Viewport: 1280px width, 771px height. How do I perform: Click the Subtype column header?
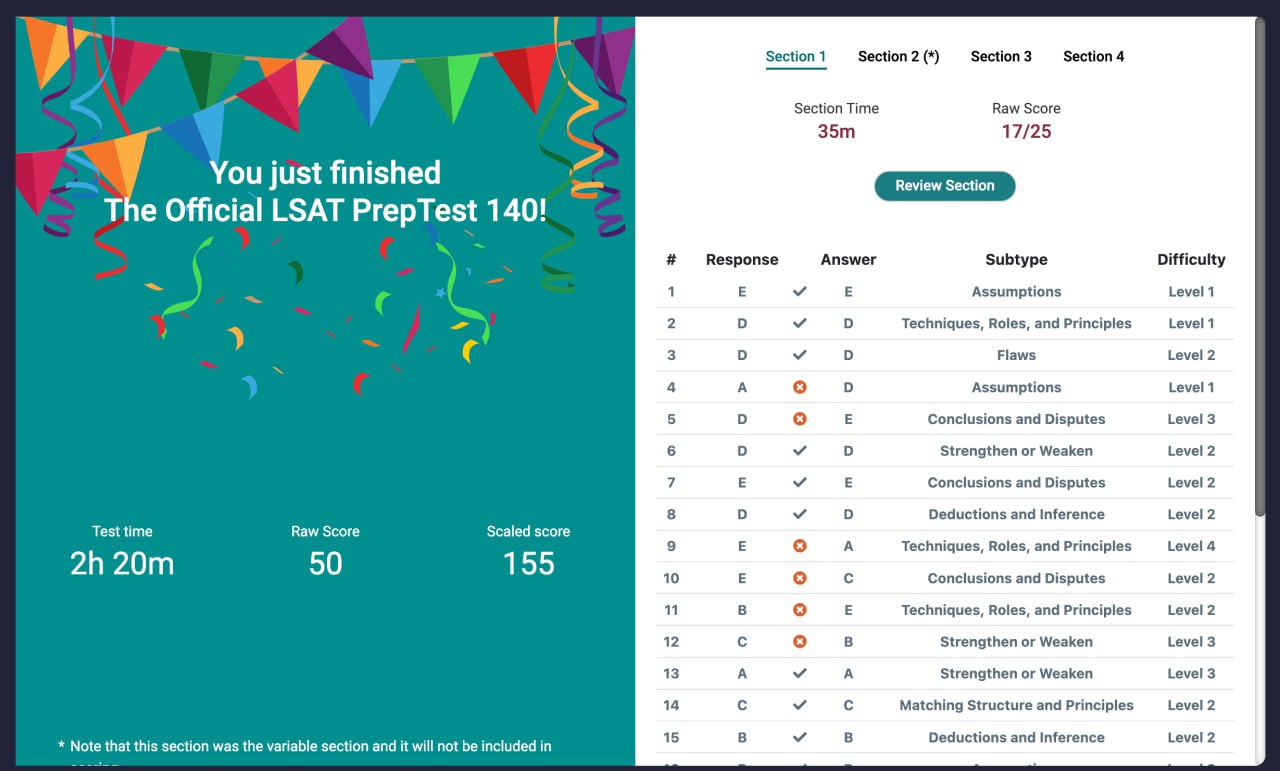1016,260
